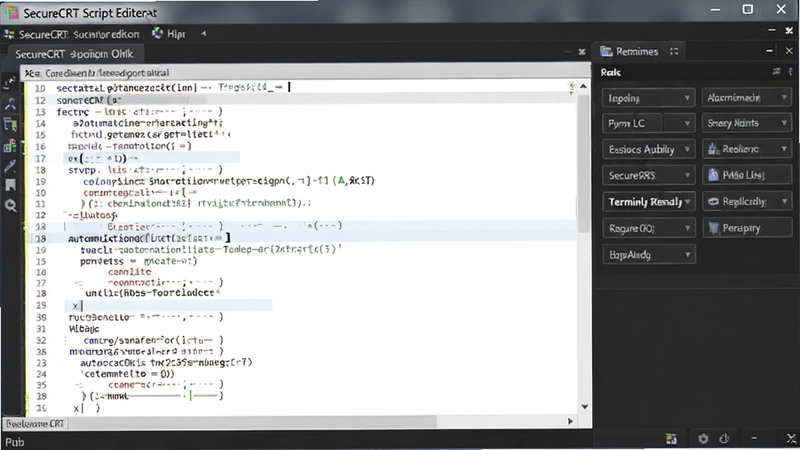The image size is (800, 450).
Task: Click the Pub status bar label
Action: click(x=14, y=442)
